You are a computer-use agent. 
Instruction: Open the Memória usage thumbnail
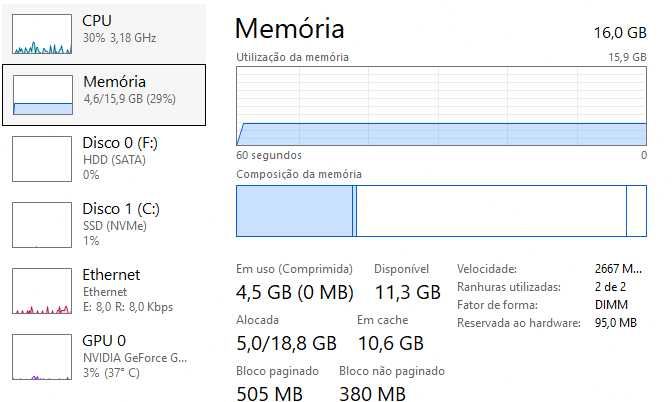(x=42, y=95)
